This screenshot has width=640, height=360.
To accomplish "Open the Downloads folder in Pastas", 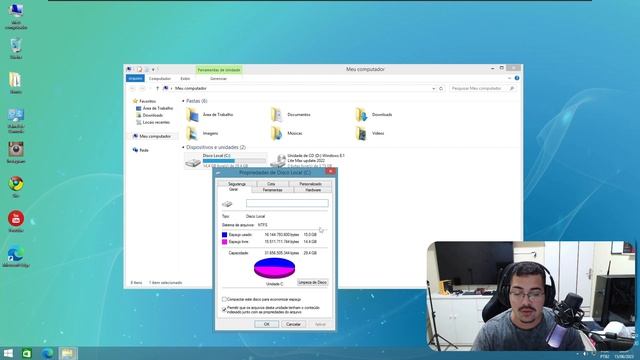I will (375, 115).
